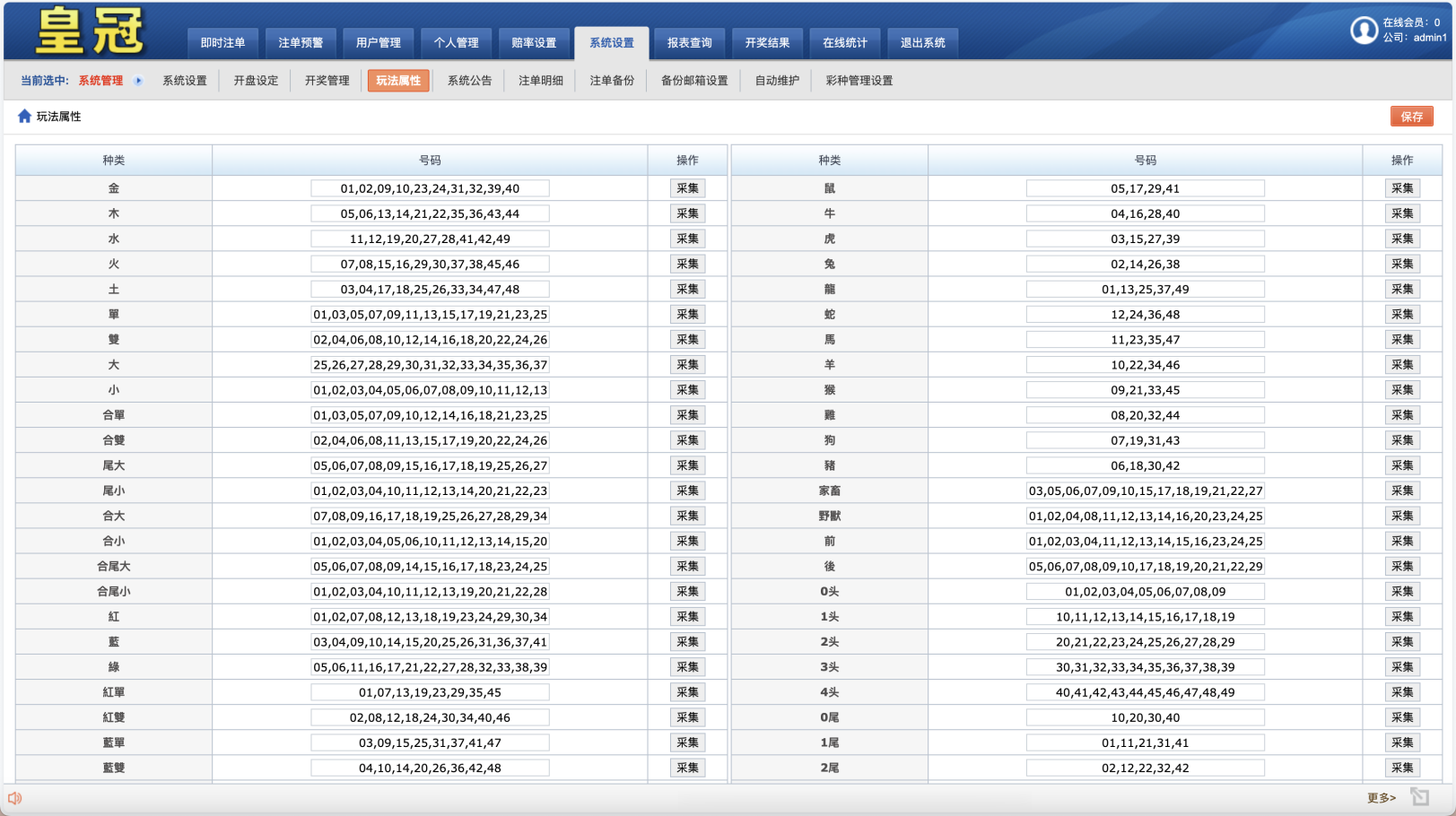Open the 即时注单 top menu tab
Screen dimensions: 1456x816
(x=222, y=43)
